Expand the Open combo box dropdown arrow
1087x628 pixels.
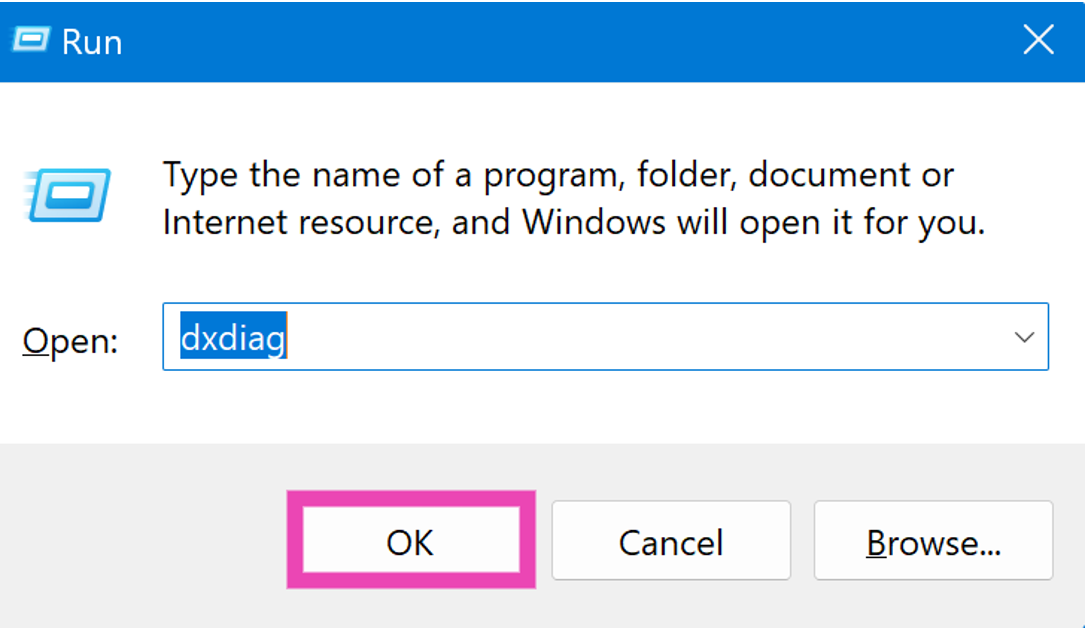click(x=1024, y=338)
